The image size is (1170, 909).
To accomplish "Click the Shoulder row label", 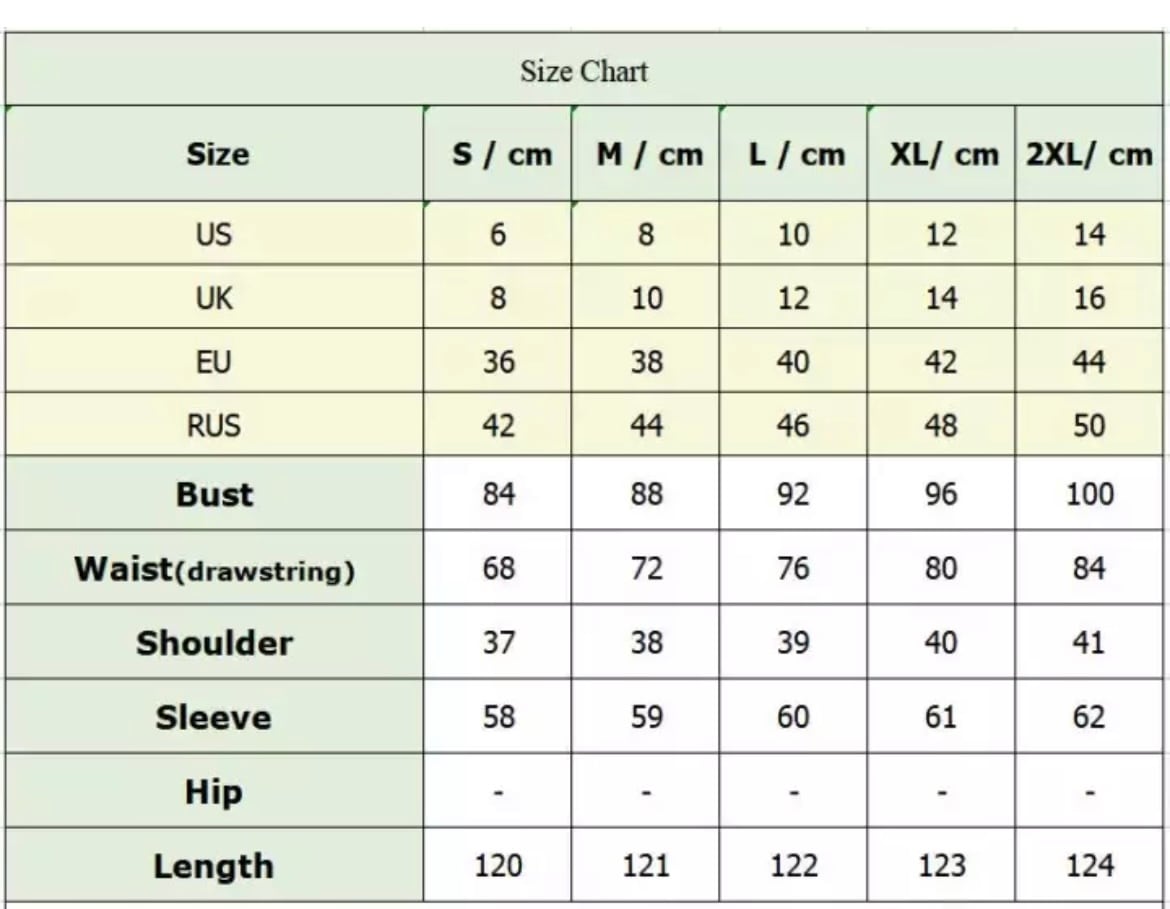I will (215, 642).
